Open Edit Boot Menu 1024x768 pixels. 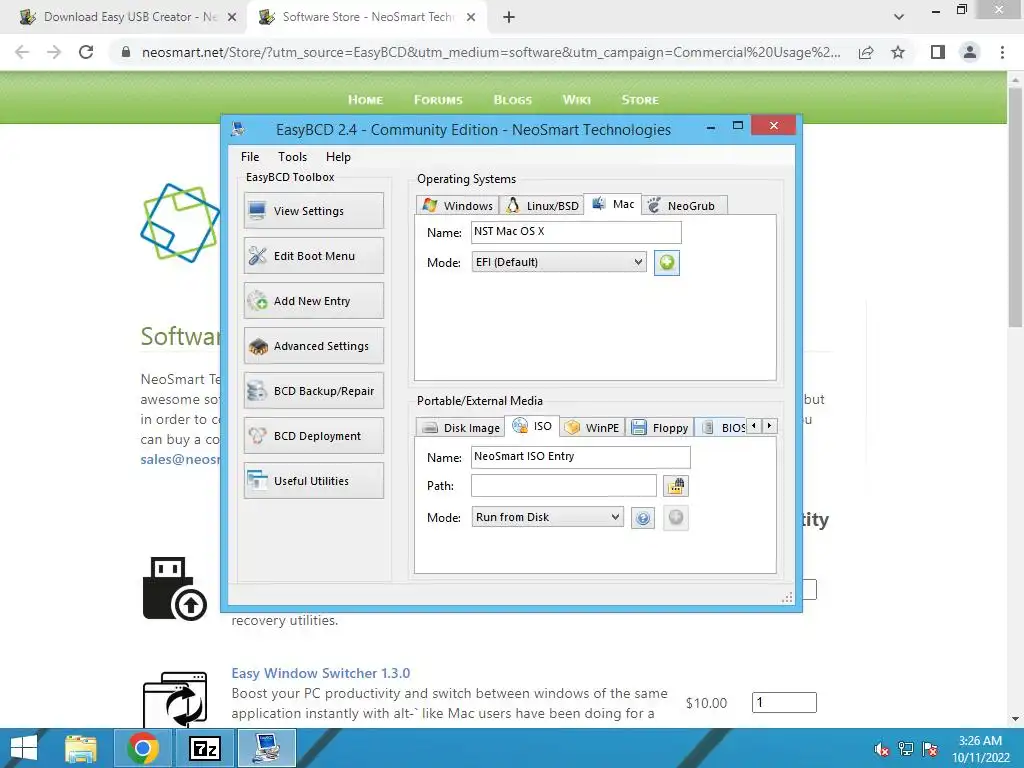click(313, 256)
